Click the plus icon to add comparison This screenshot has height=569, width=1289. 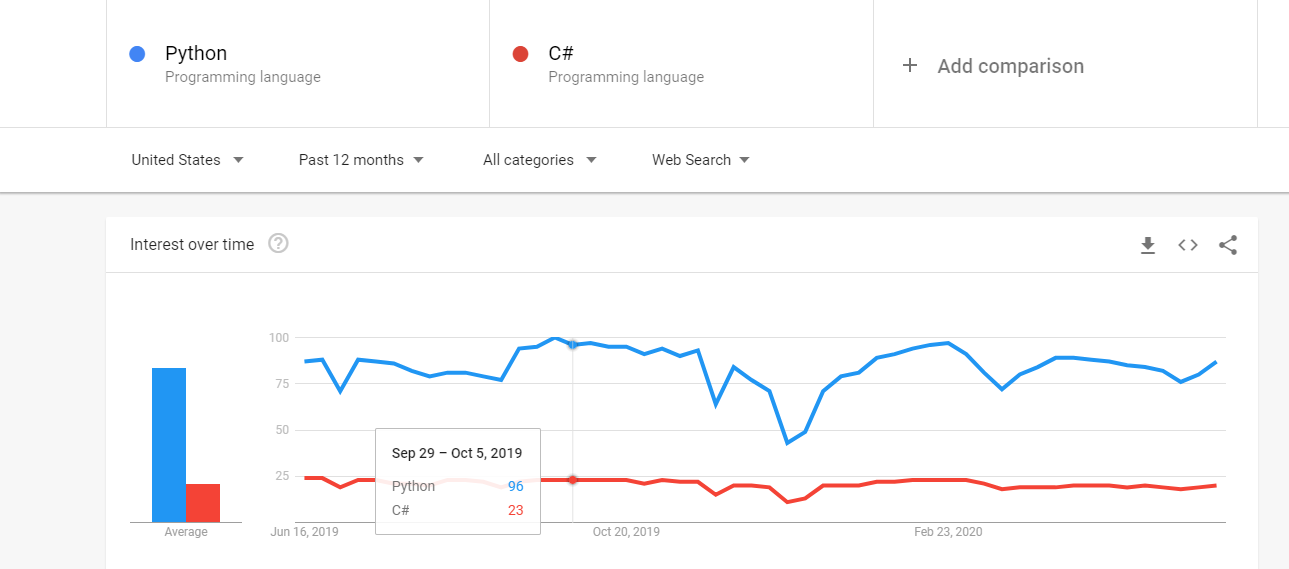(909, 66)
